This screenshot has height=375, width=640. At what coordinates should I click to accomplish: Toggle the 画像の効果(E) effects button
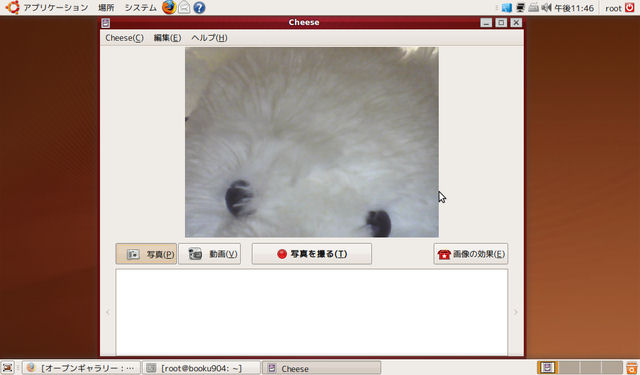(471, 254)
